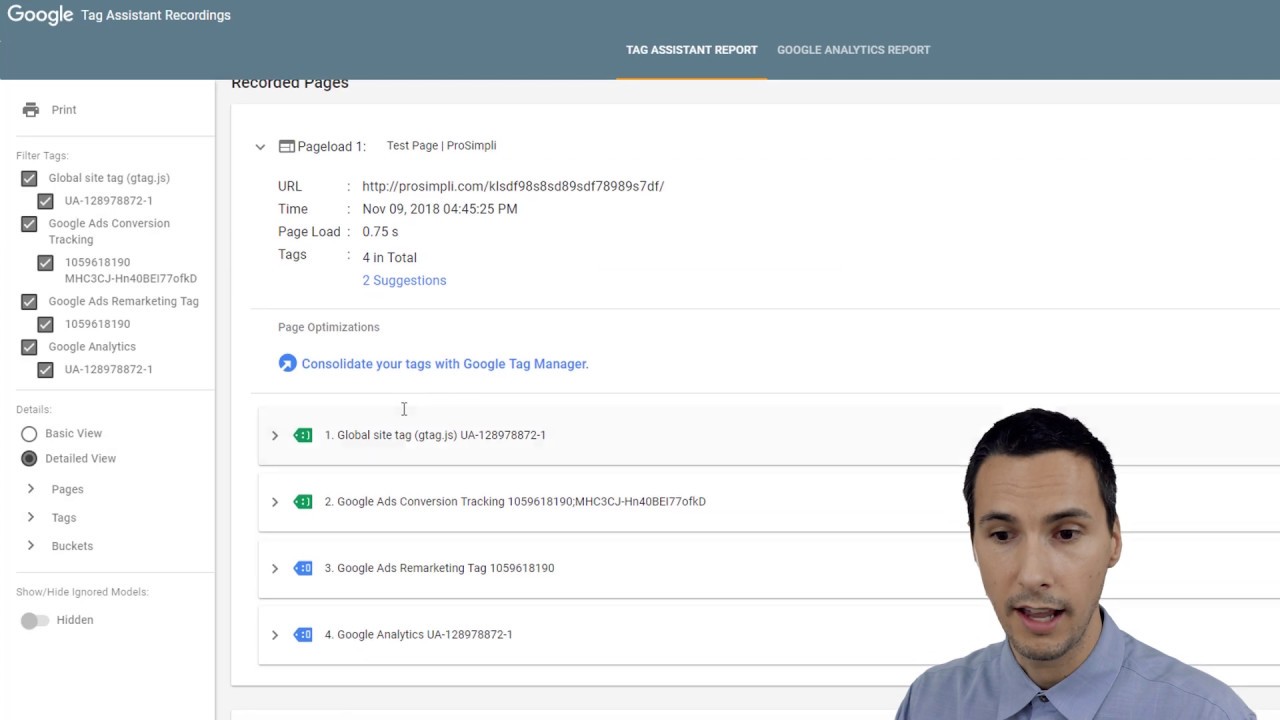
Task: Click the Google logo in header
Action: coord(41,15)
